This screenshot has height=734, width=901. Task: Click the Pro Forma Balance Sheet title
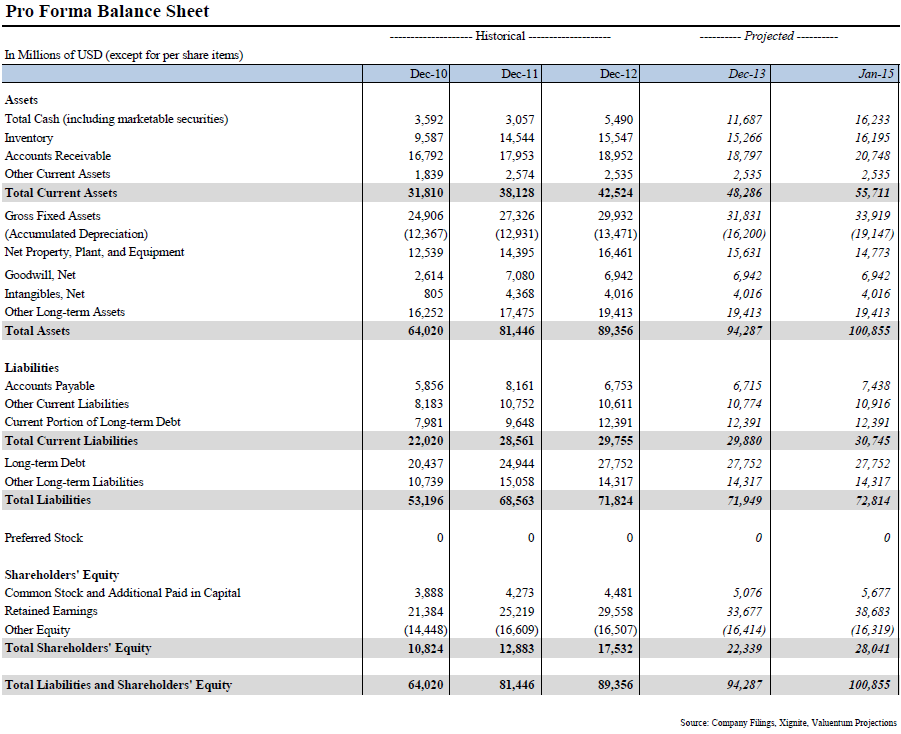110,11
